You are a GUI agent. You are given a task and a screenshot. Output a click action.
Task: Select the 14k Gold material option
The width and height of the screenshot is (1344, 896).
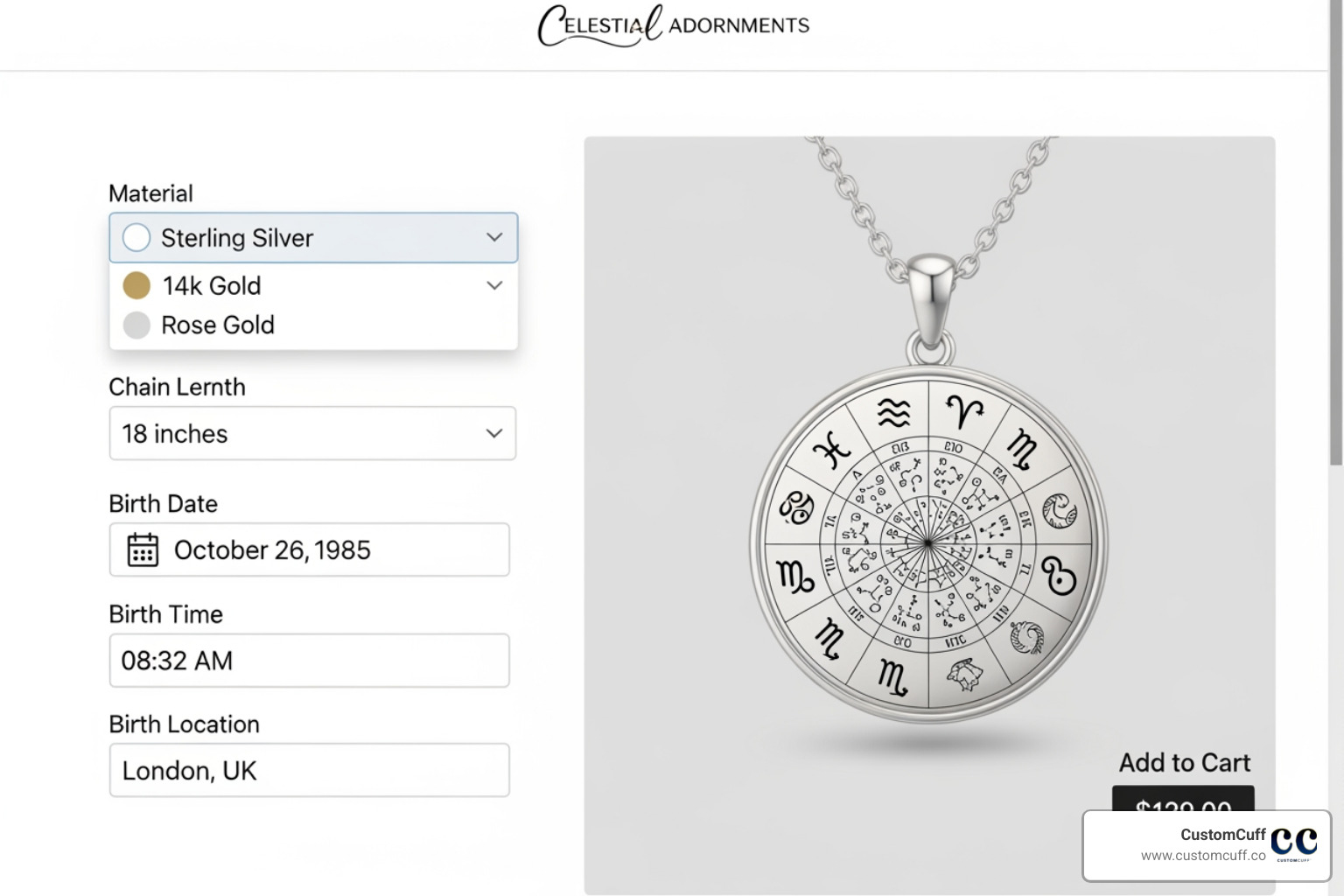tap(211, 285)
